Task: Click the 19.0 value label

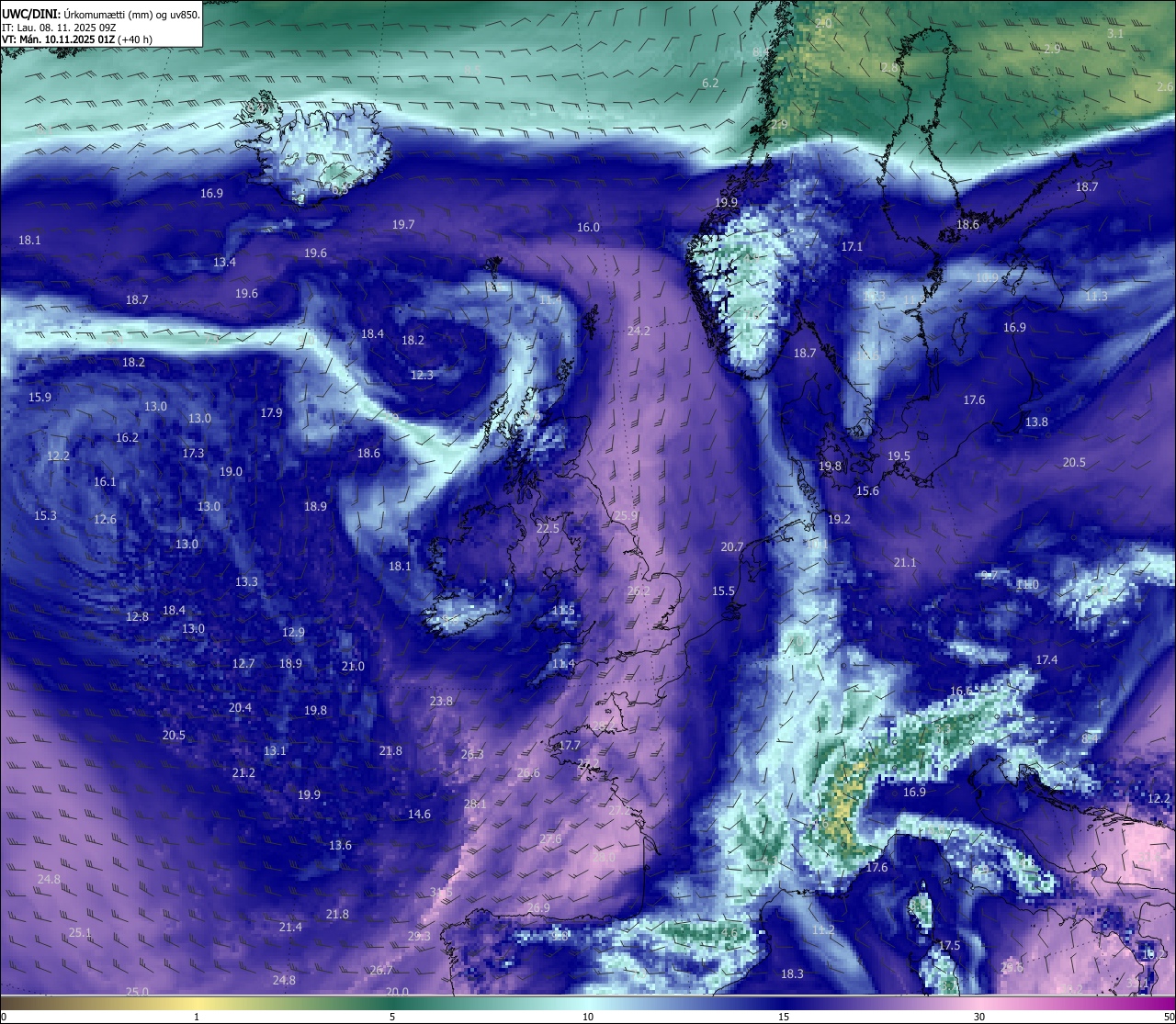Action: point(231,471)
